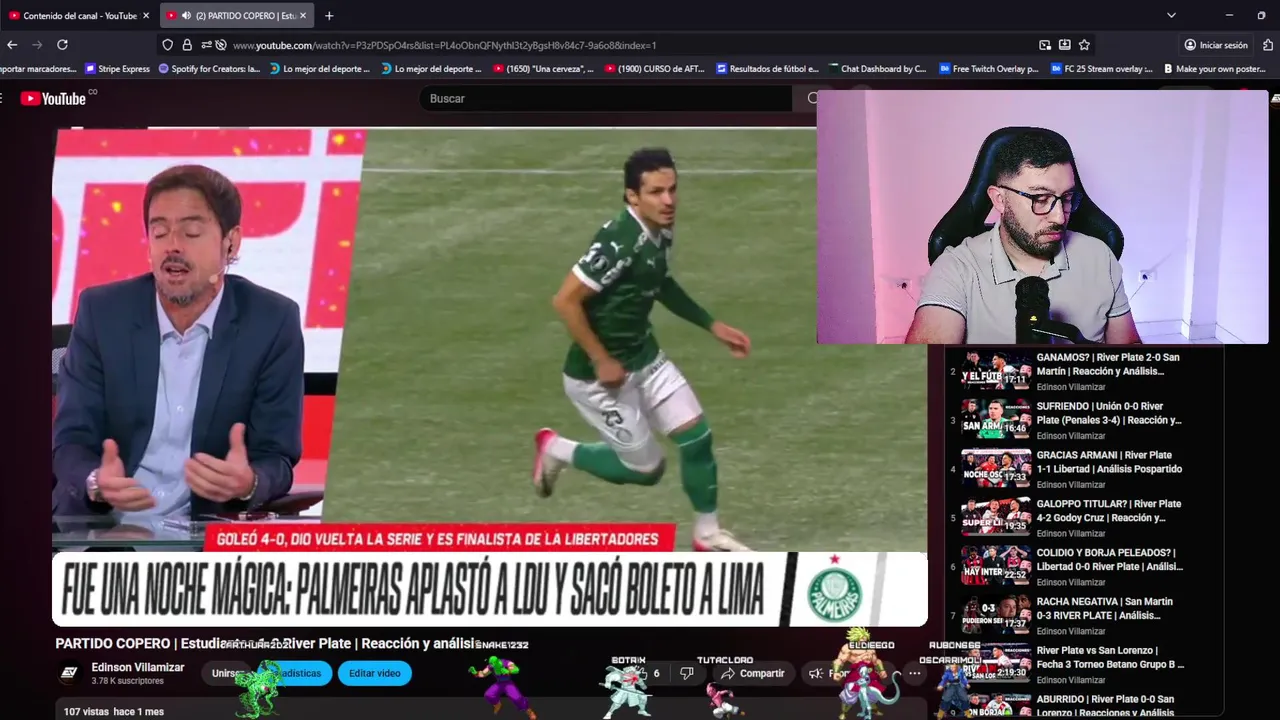Screen dimensions: 1280x720
Task: Open 'Chat Dashboard by C...' bookmark
Action: click(877, 69)
